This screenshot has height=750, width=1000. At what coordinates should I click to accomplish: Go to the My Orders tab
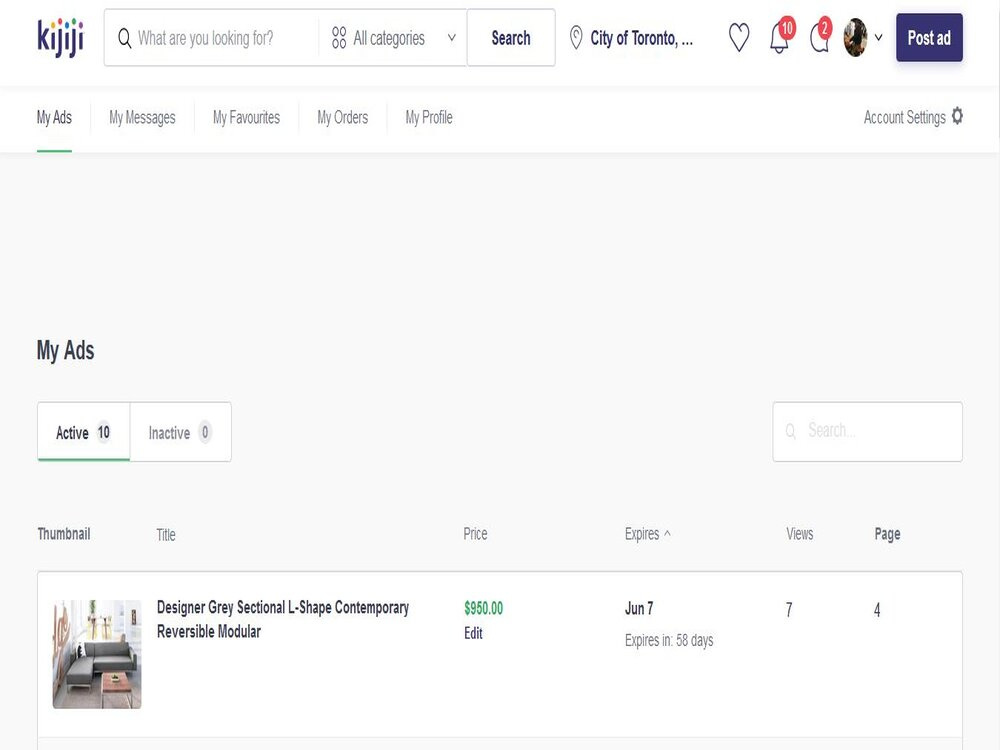pyautogui.click(x=342, y=117)
